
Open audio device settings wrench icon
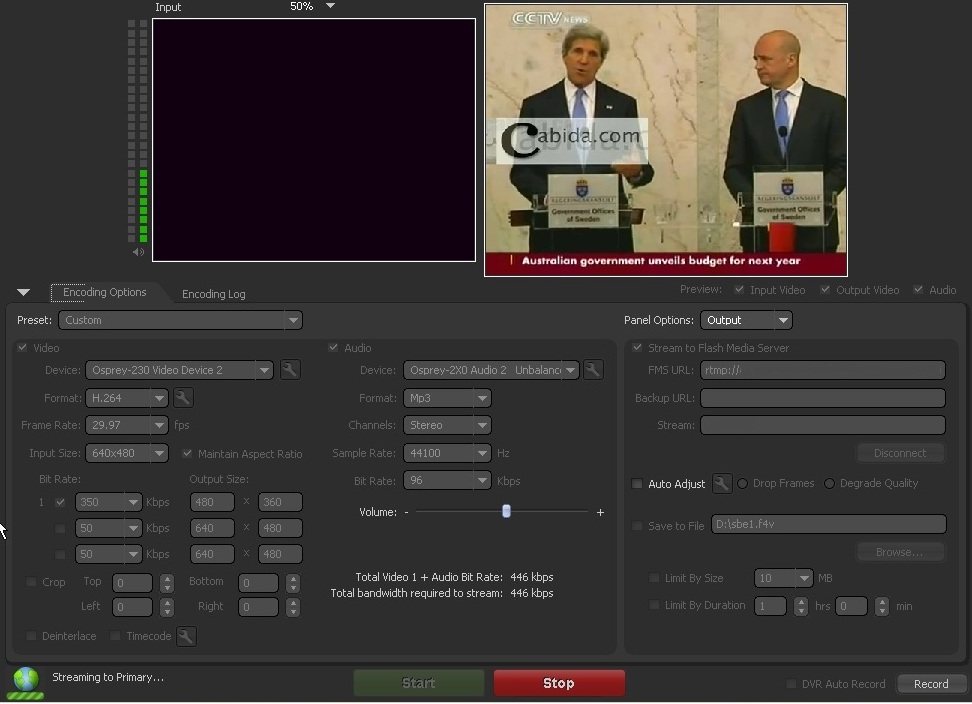(593, 370)
